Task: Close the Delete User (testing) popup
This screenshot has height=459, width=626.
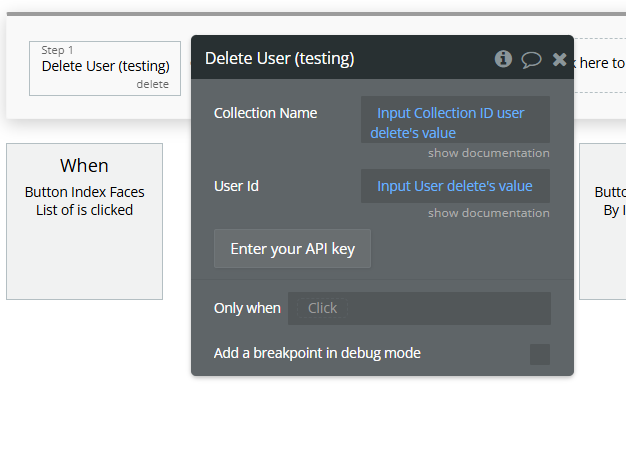Action: [559, 59]
